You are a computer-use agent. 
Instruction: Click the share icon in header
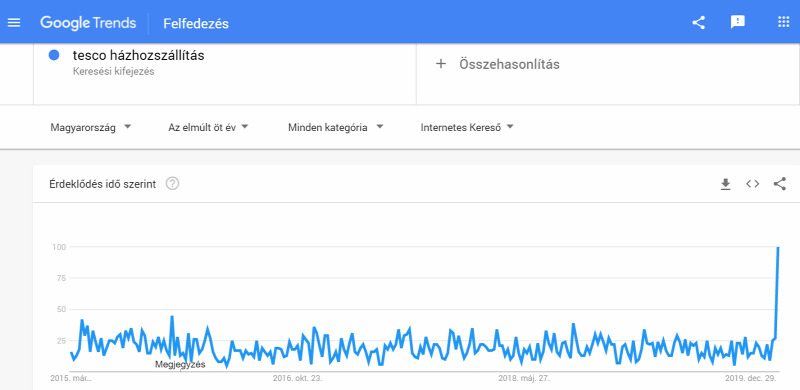pyautogui.click(x=698, y=23)
